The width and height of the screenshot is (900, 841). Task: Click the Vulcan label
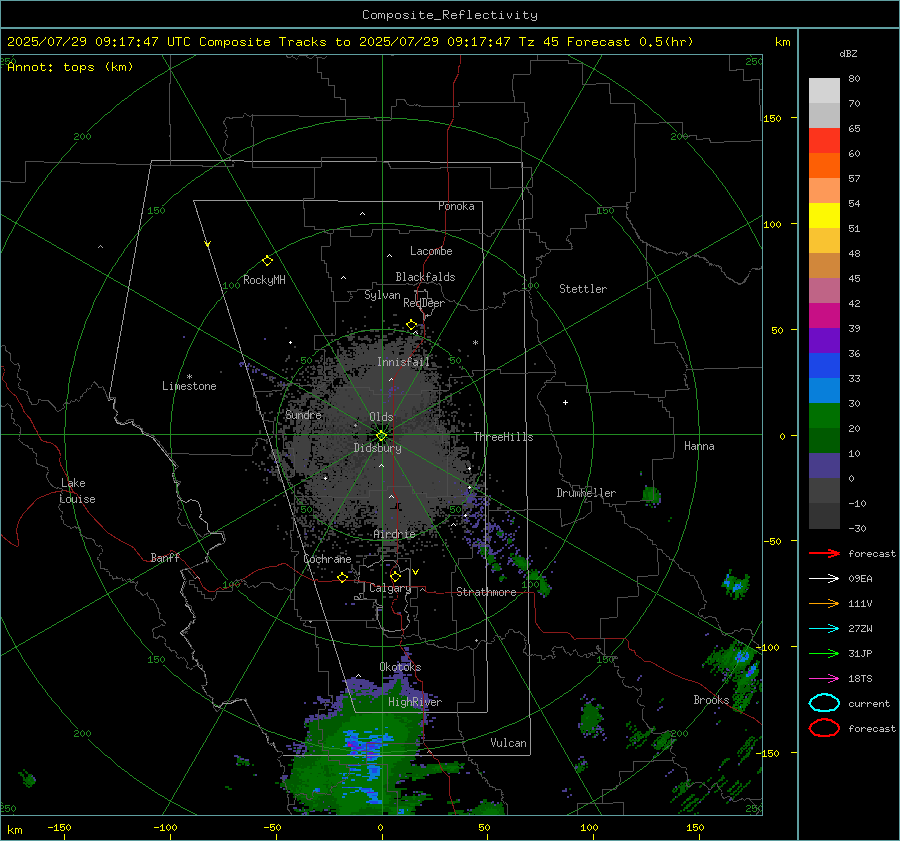coord(508,743)
